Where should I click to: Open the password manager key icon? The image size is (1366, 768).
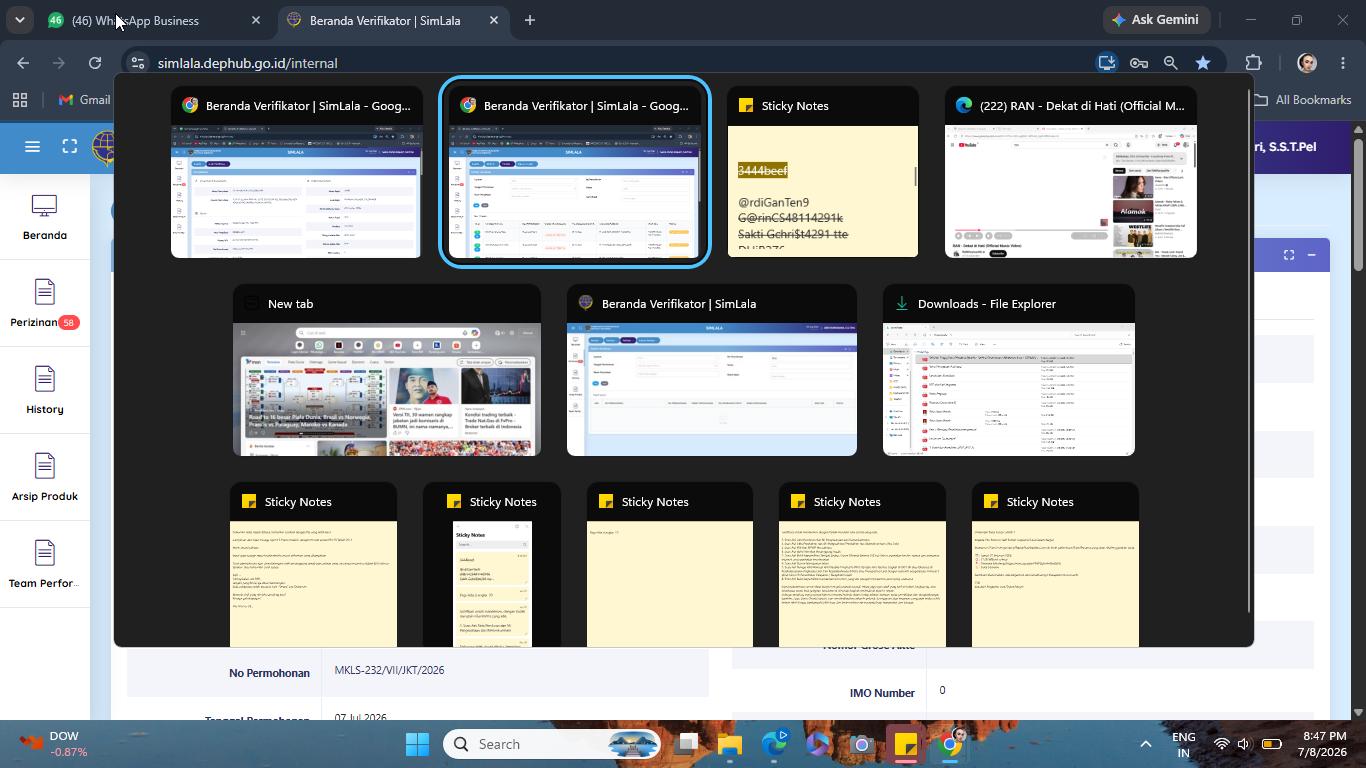[x=1138, y=63]
